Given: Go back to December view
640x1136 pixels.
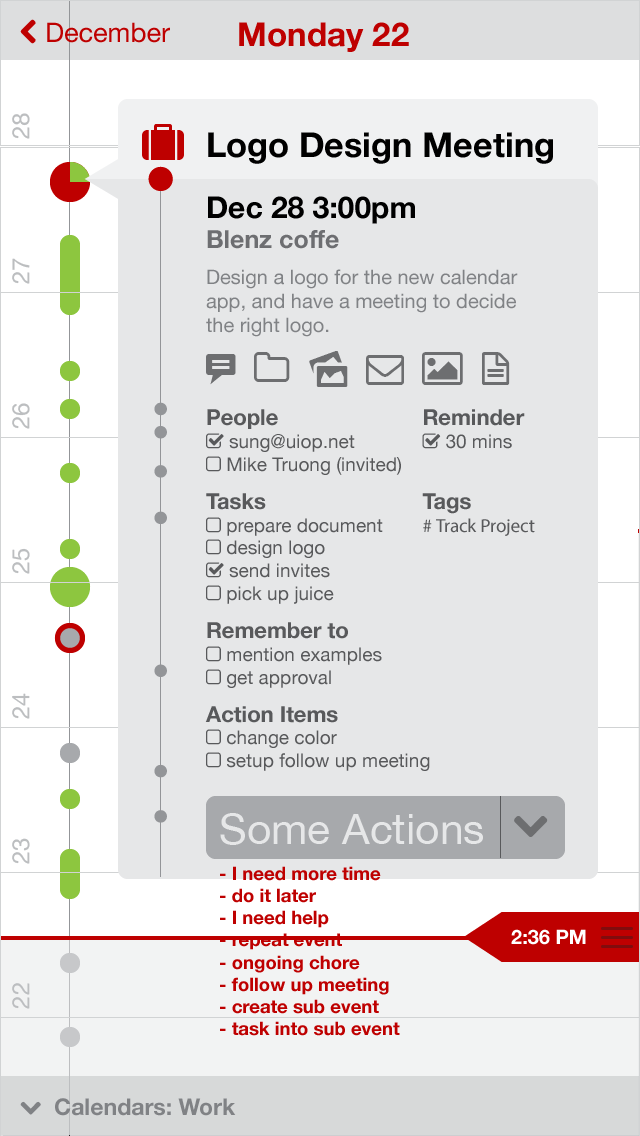Looking at the screenshot, I should coord(95,33).
